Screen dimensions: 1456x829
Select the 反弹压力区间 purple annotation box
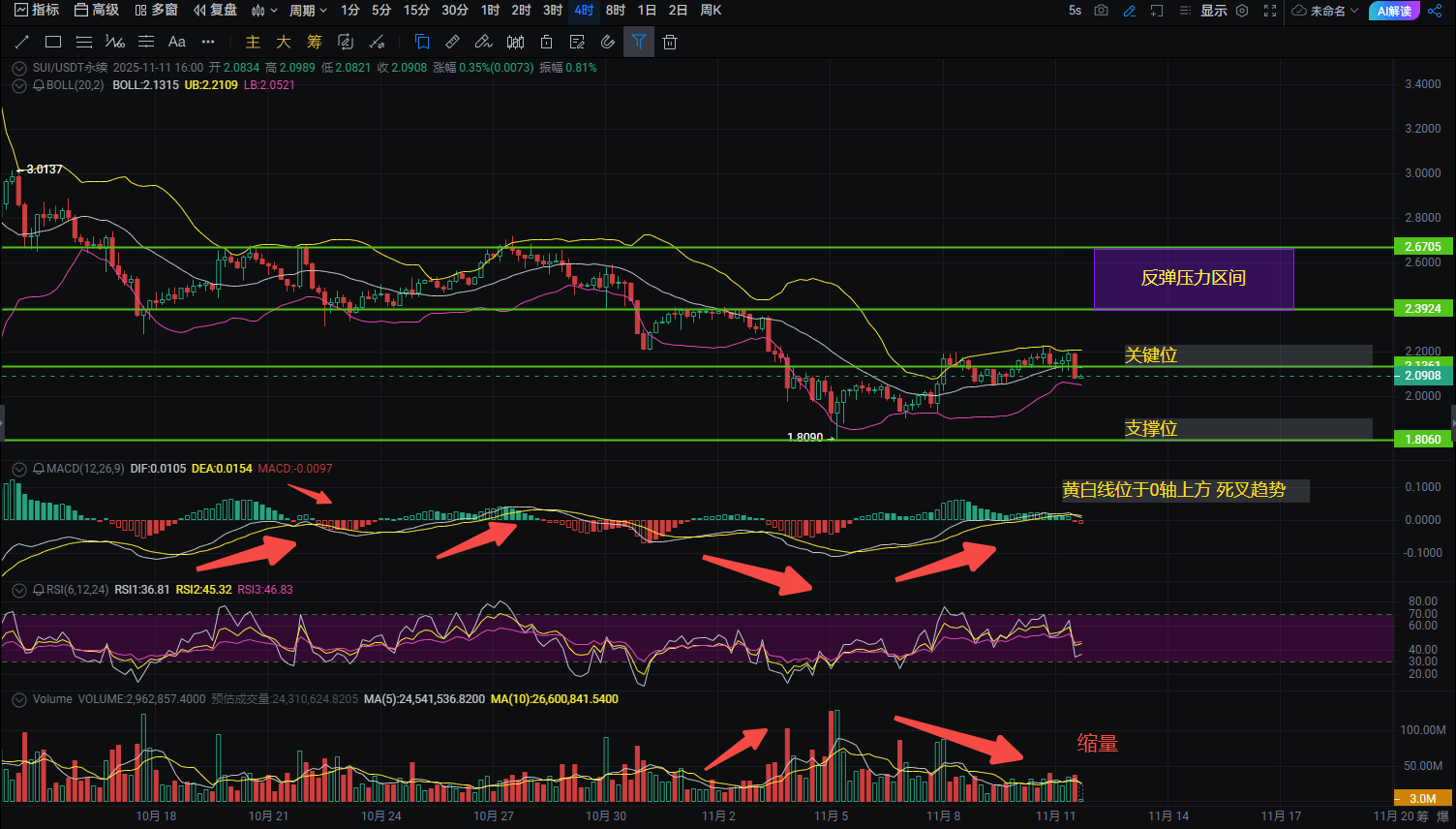point(1194,279)
